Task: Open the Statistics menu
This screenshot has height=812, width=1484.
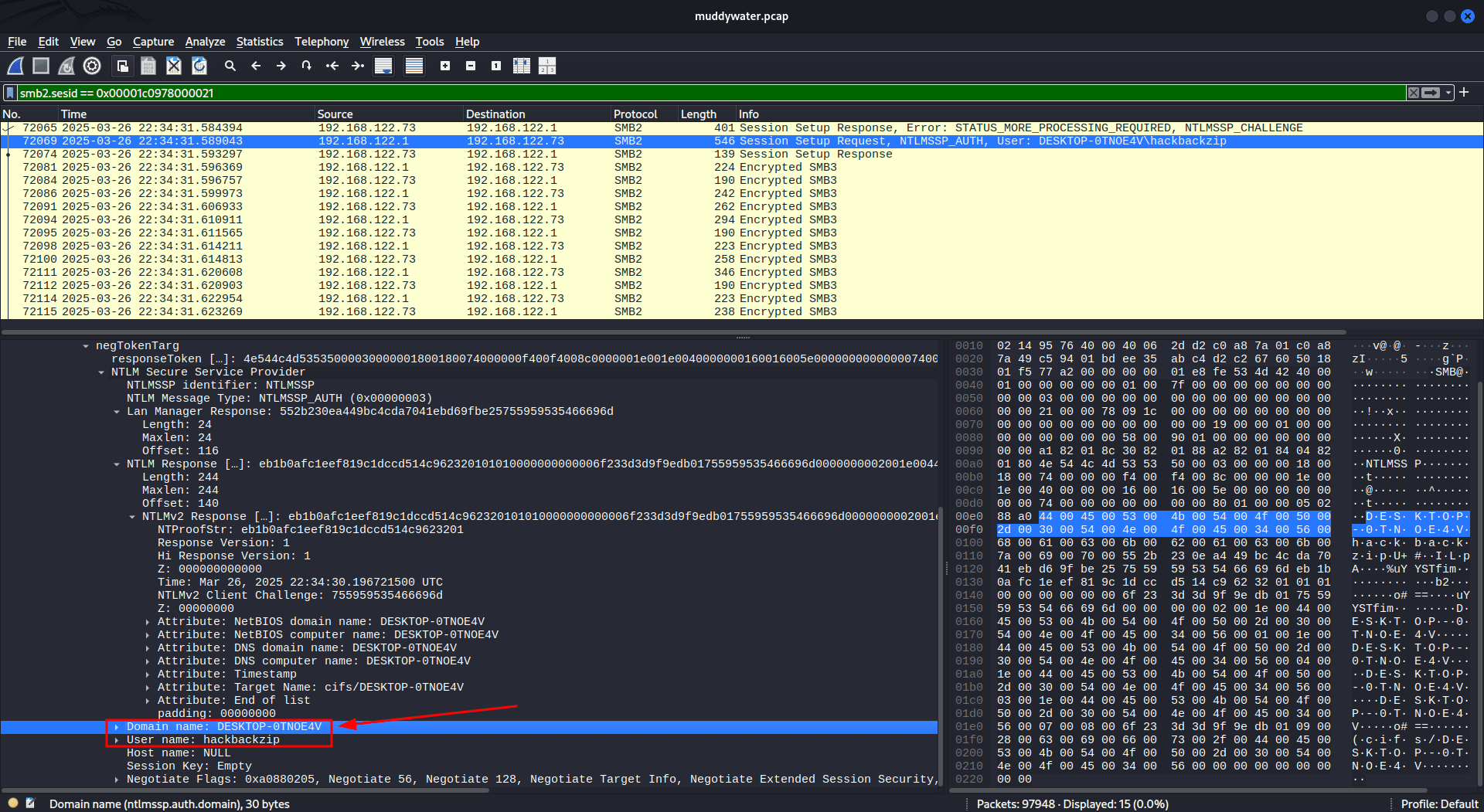Action: pyautogui.click(x=260, y=42)
